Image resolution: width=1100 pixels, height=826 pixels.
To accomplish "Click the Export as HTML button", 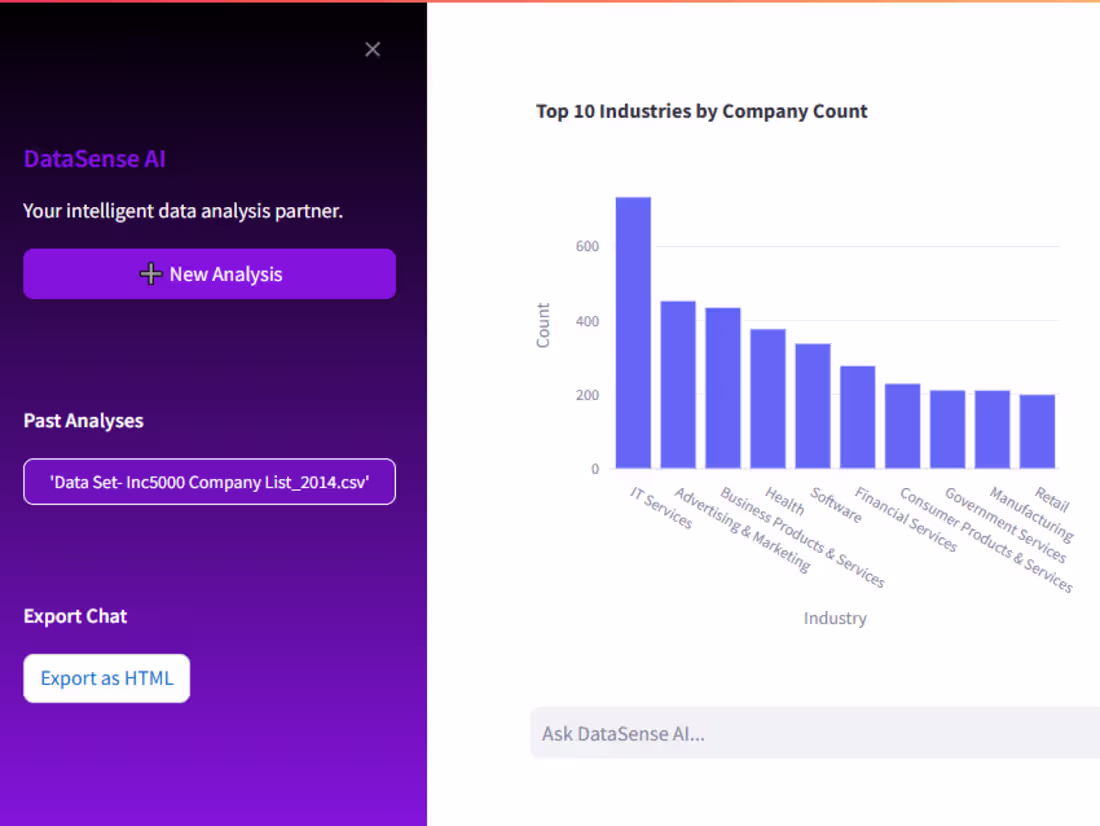I will (x=107, y=678).
